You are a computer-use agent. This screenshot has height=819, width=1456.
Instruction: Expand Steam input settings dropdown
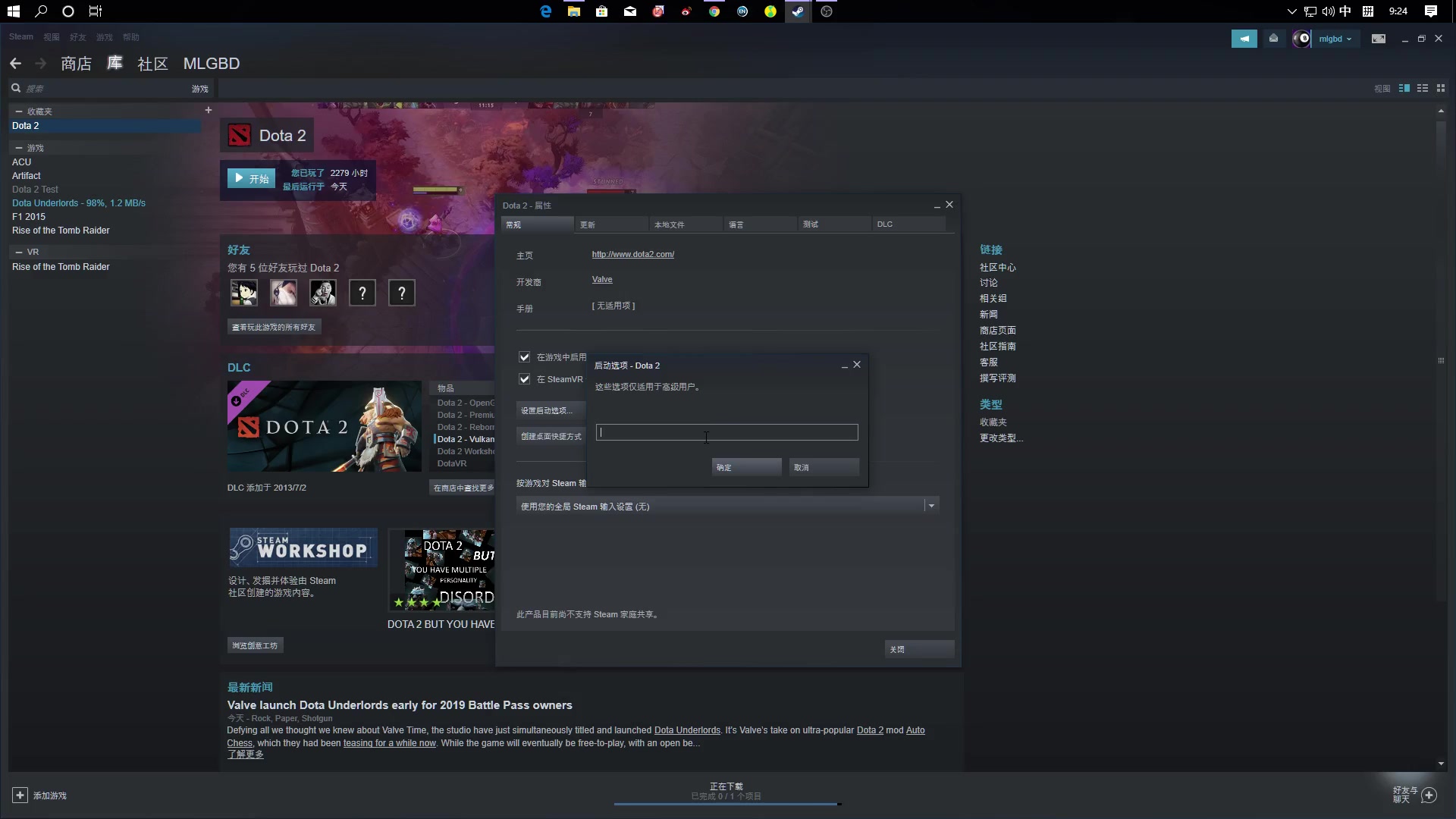pos(931,506)
